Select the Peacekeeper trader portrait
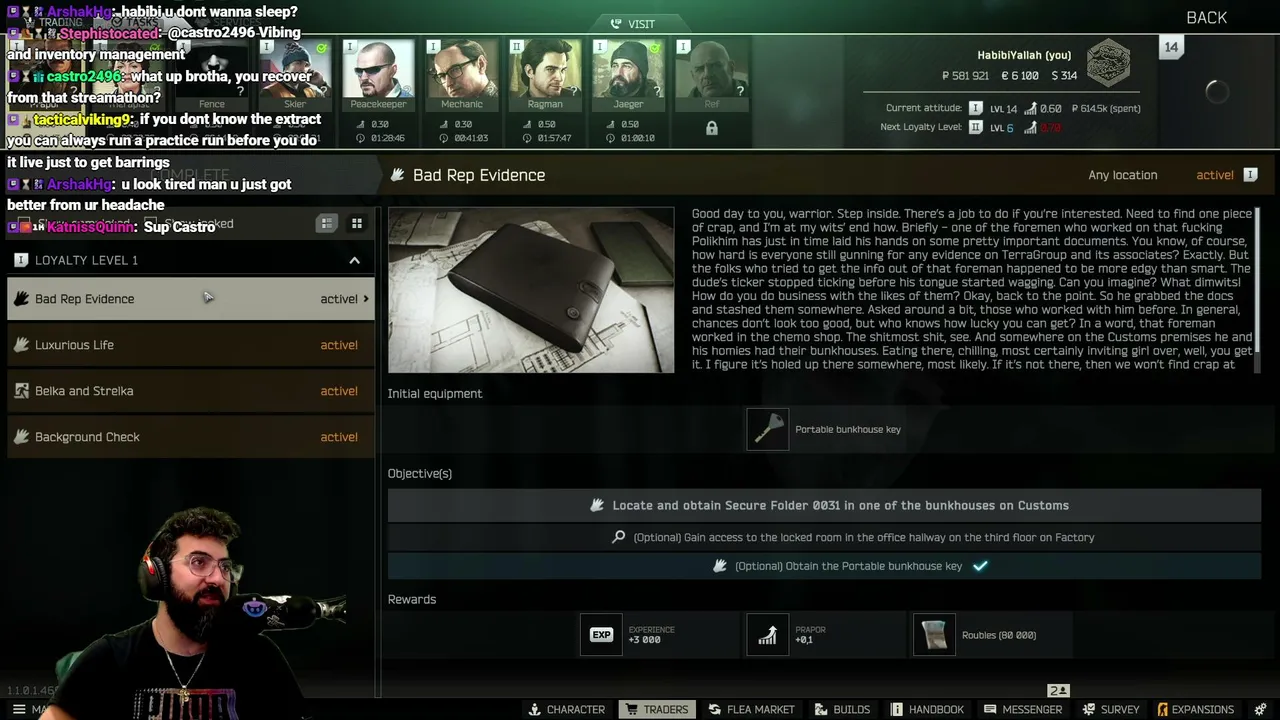This screenshot has height=720, width=1280. click(378, 69)
